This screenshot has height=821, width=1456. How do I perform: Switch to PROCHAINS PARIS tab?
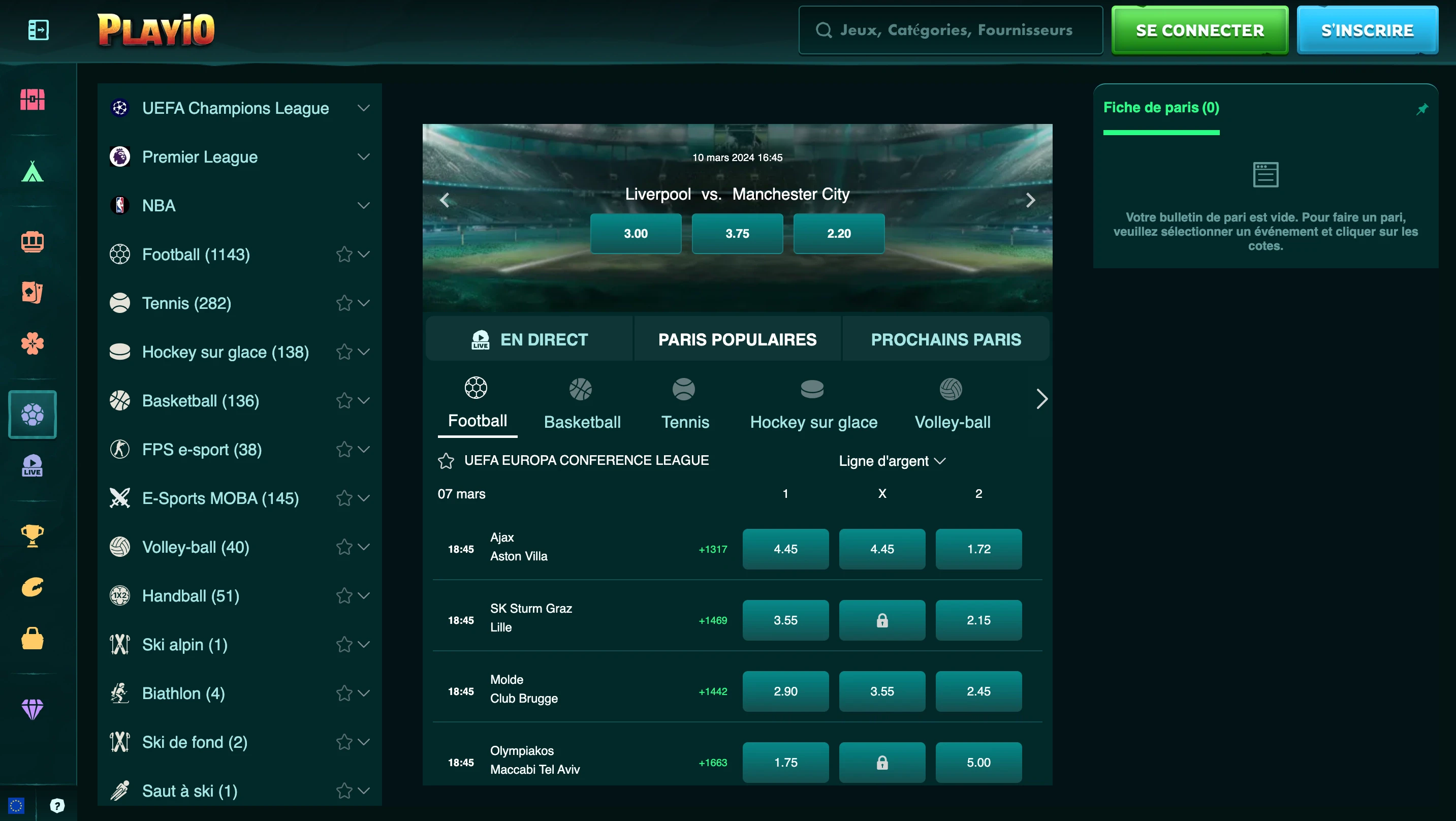[x=945, y=339]
